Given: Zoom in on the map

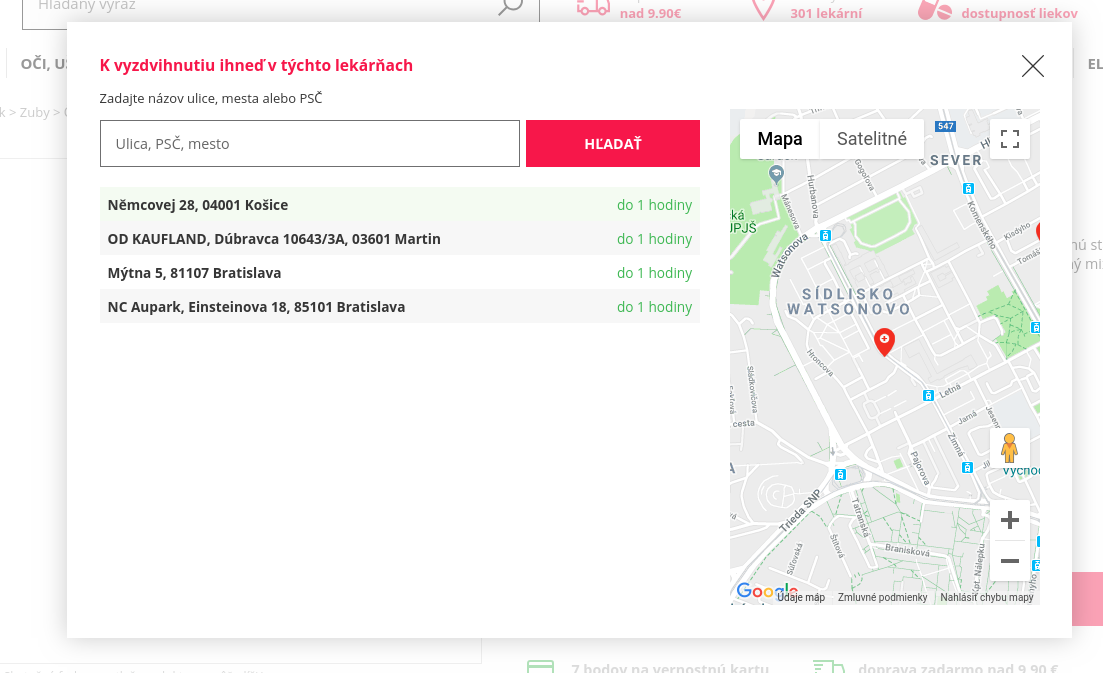Looking at the screenshot, I should (1009, 520).
